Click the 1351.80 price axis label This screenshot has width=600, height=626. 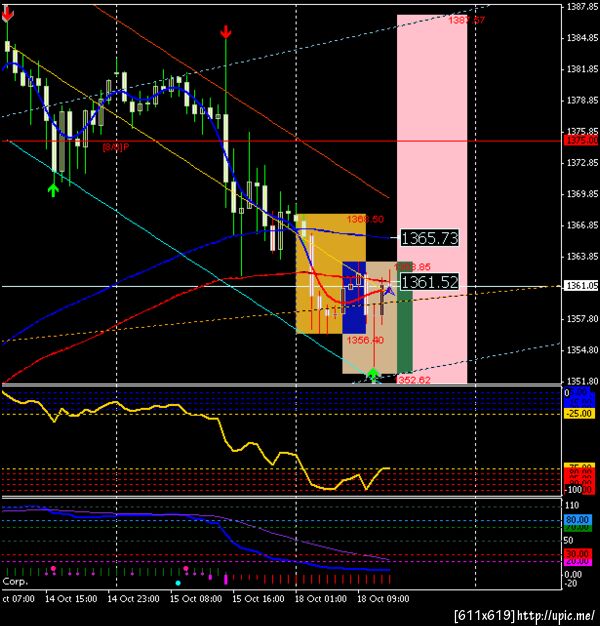click(x=582, y=381)
